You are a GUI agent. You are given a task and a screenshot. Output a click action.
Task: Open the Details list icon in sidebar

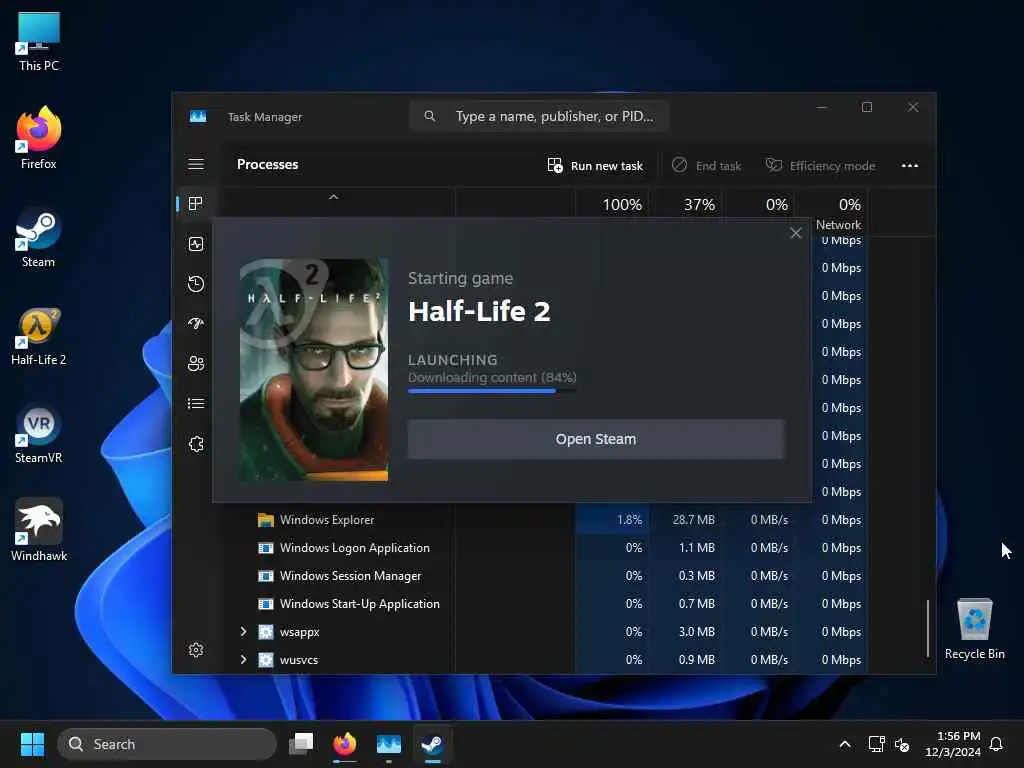(x=196, y=404)
